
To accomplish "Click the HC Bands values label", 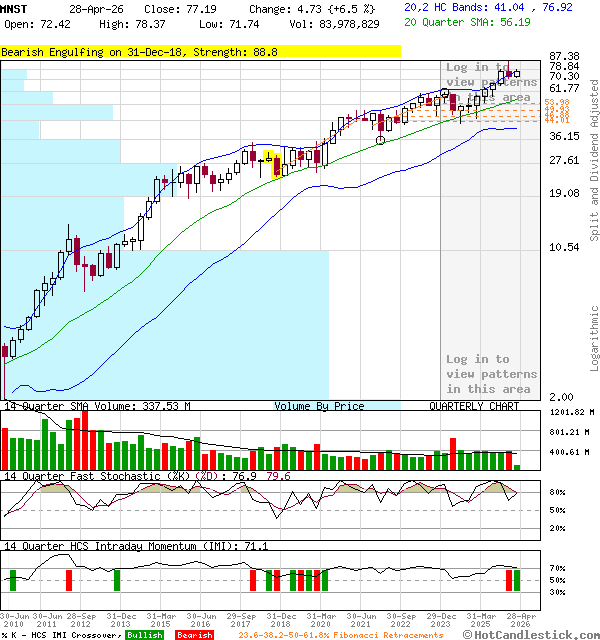I will click(488, 7).
